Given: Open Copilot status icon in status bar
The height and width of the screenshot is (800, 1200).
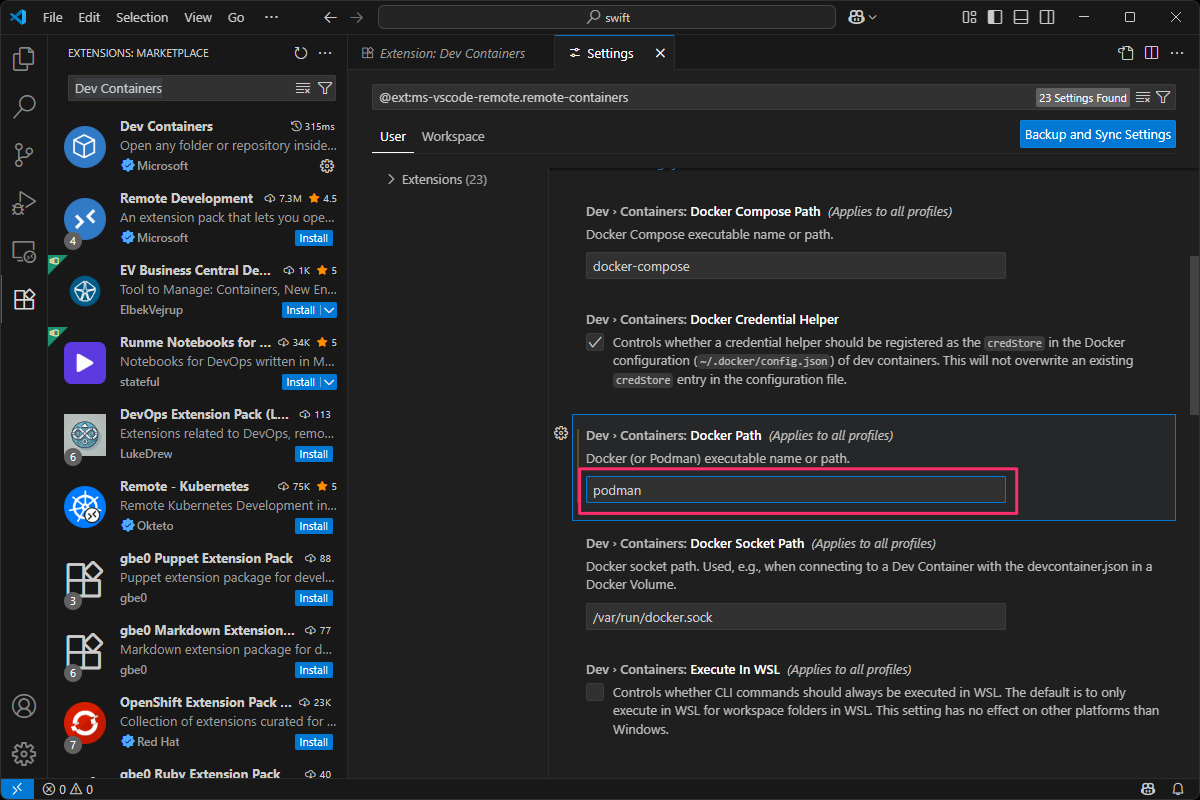Looking at the screenshot, I should click(x=1150, y=789).
